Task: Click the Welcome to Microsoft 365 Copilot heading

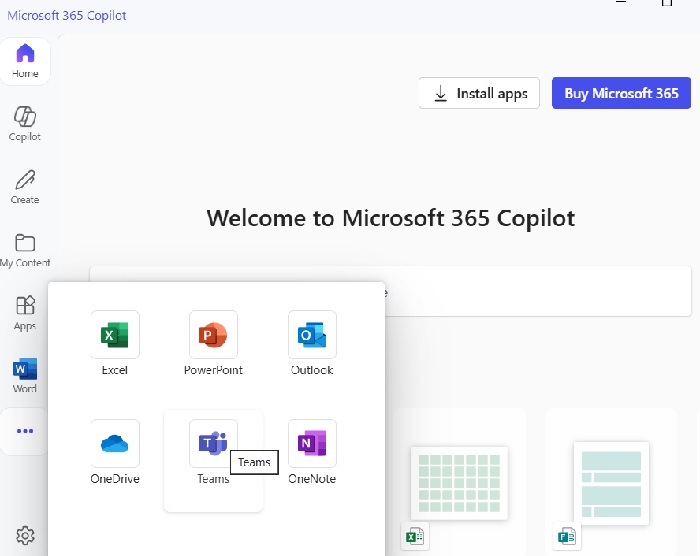Action: click(x=391, y=218)
